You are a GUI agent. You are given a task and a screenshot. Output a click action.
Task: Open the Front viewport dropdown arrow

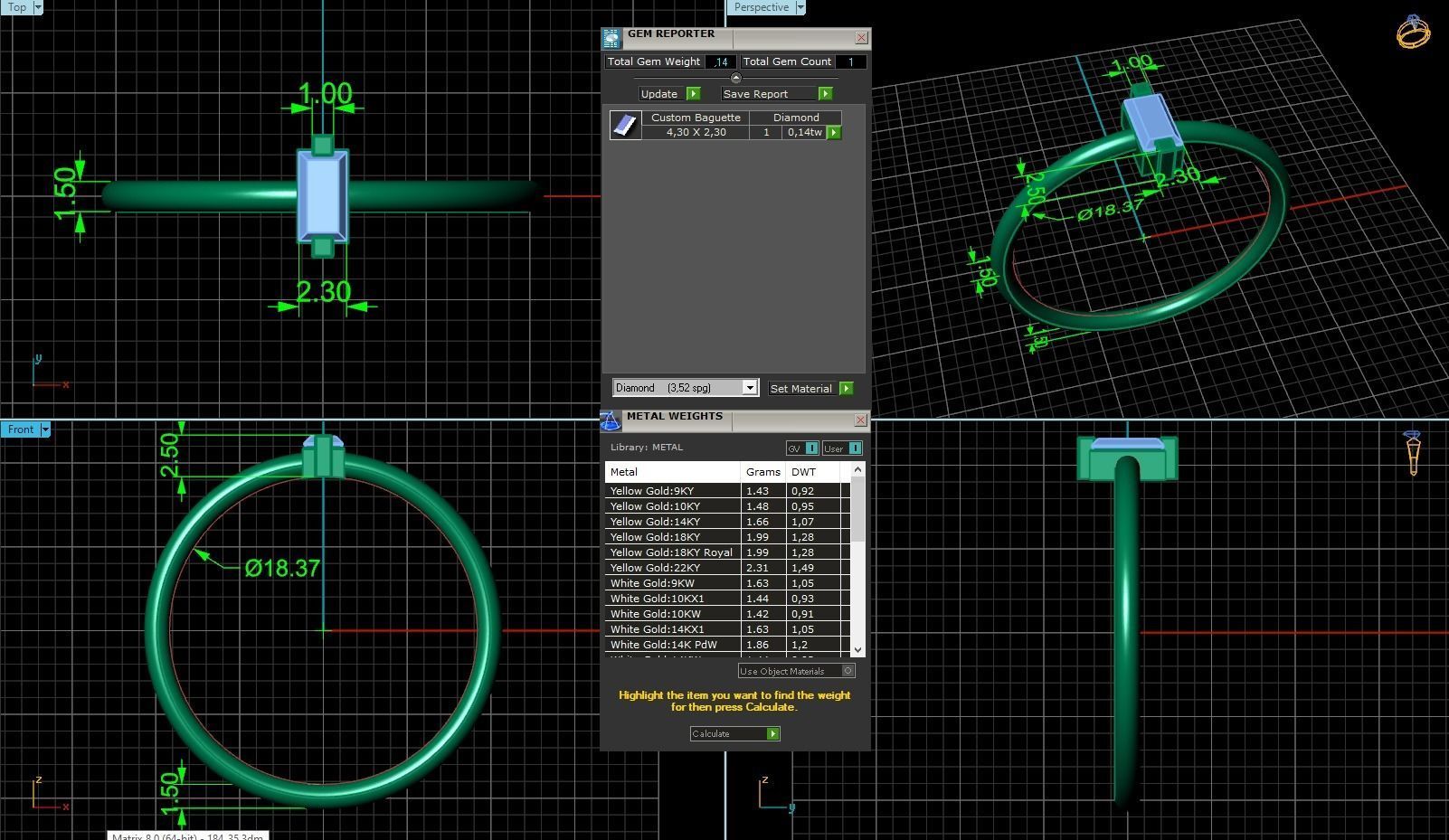tap(45, 429)
